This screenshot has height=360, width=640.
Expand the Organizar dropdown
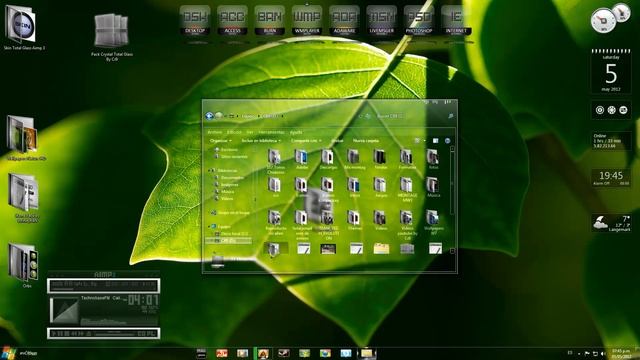tap(220, 141)
